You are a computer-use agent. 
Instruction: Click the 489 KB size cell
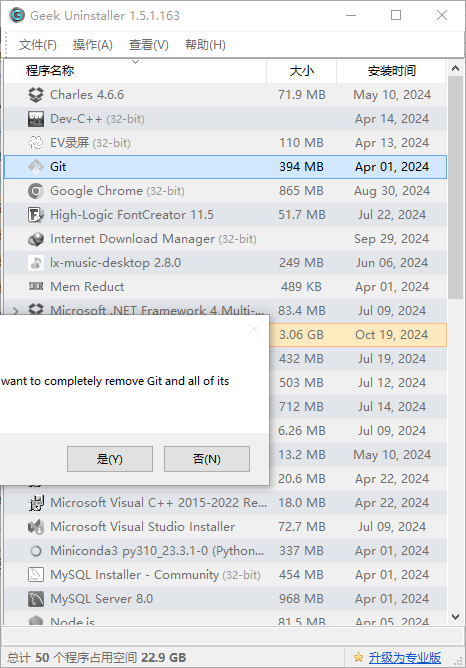click(301, 287)
